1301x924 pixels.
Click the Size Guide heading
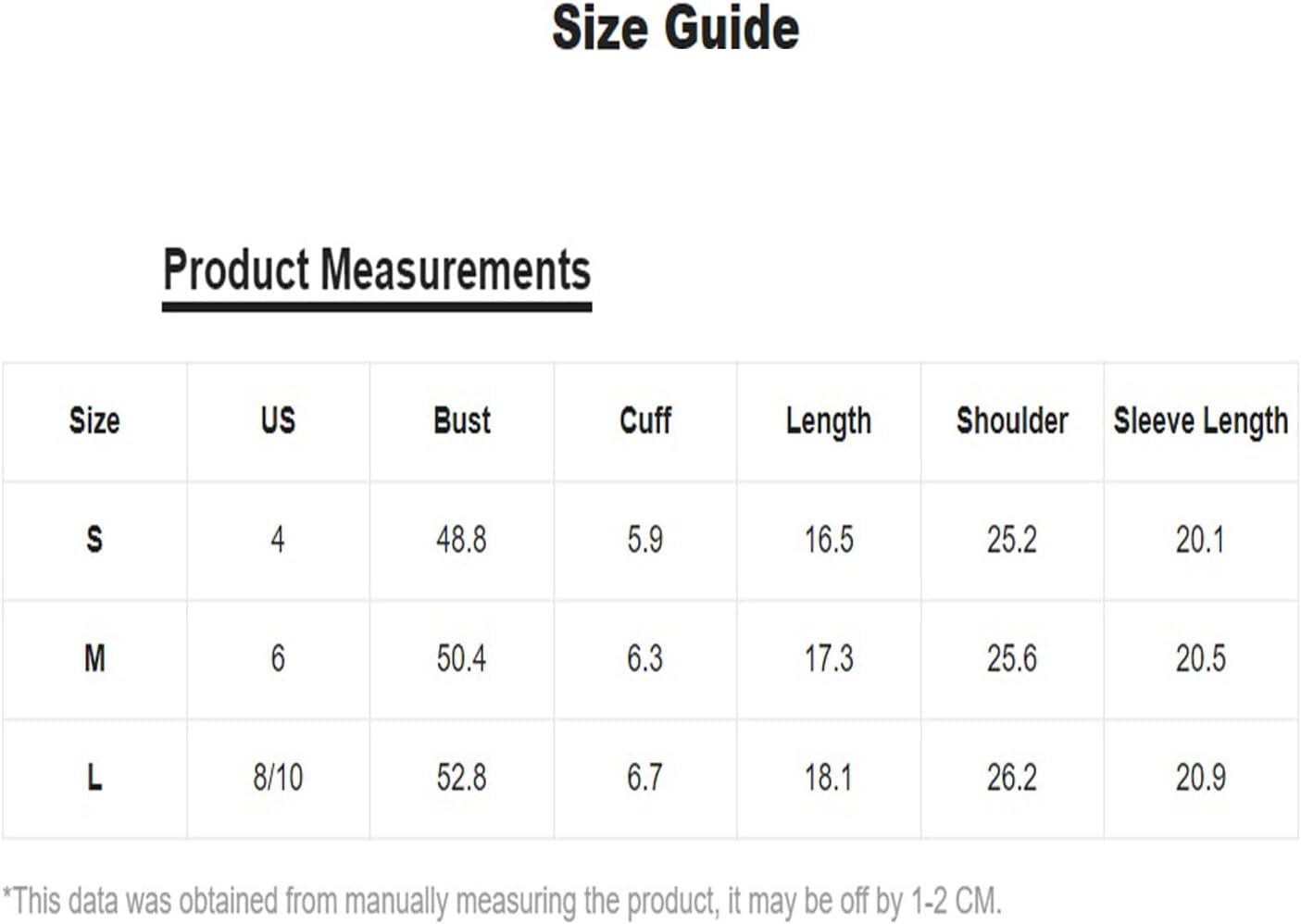(x=675, y=28)
